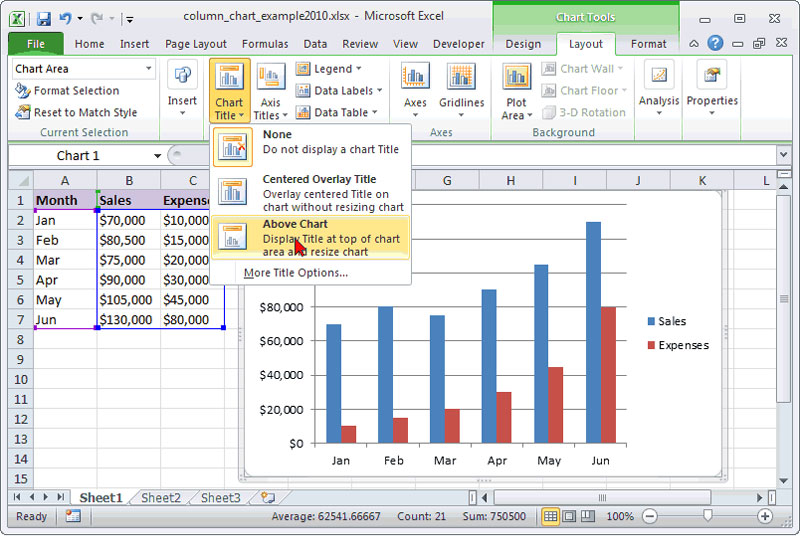Minimize the ribbon caret icon
The height and width of the screenshot is (560, 800).
point(694,44)
